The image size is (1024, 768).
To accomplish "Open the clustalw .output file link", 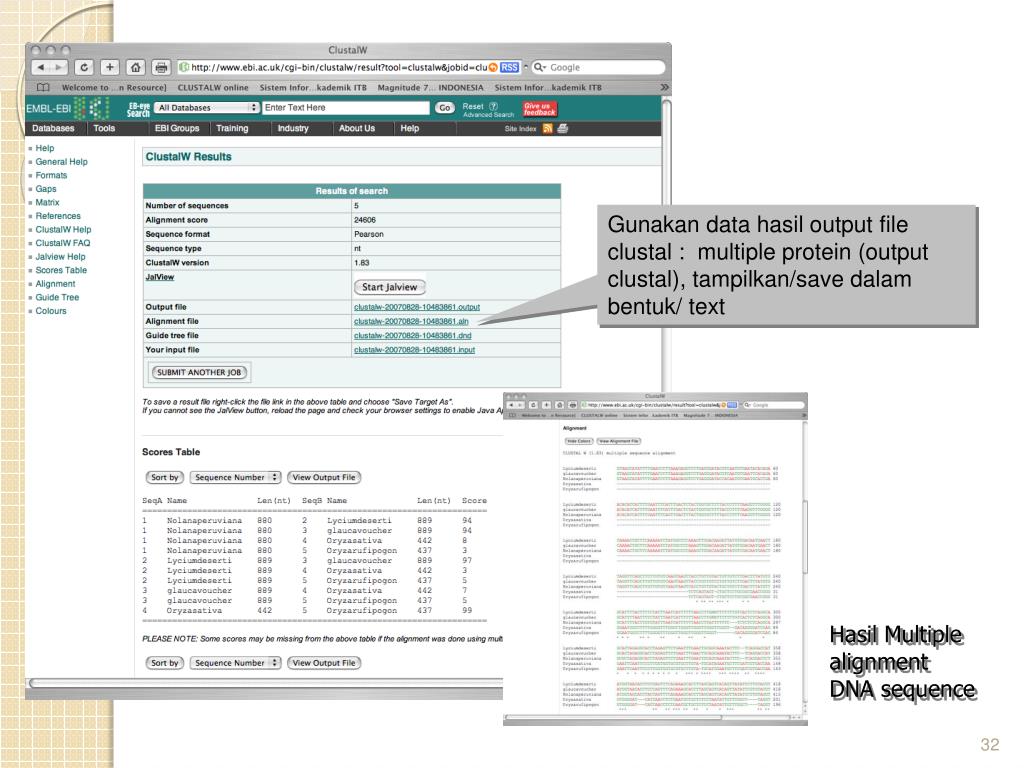I will [x=417, y=307].
